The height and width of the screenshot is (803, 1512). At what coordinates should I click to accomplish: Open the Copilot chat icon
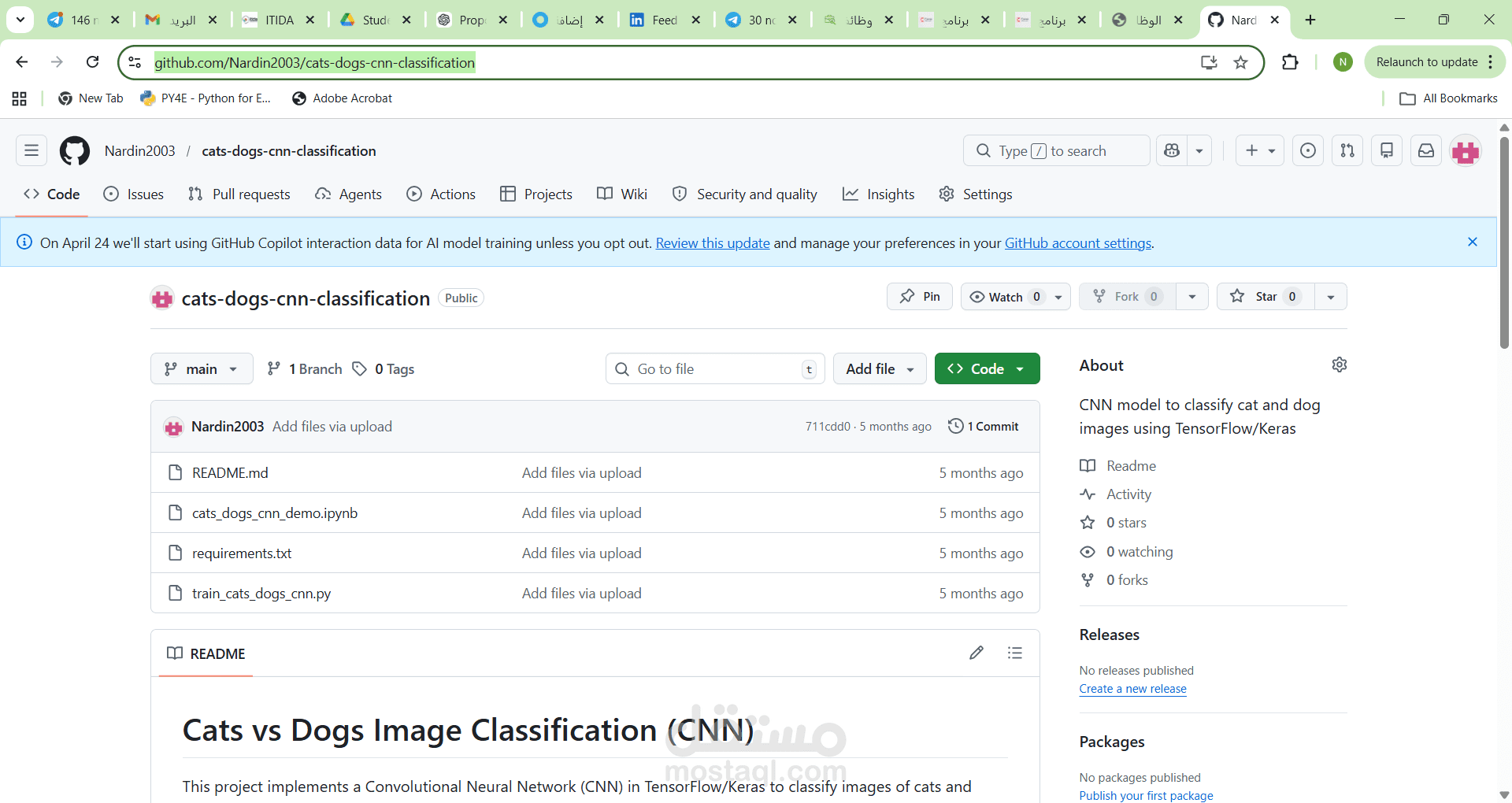click(x=1172, y=150)
